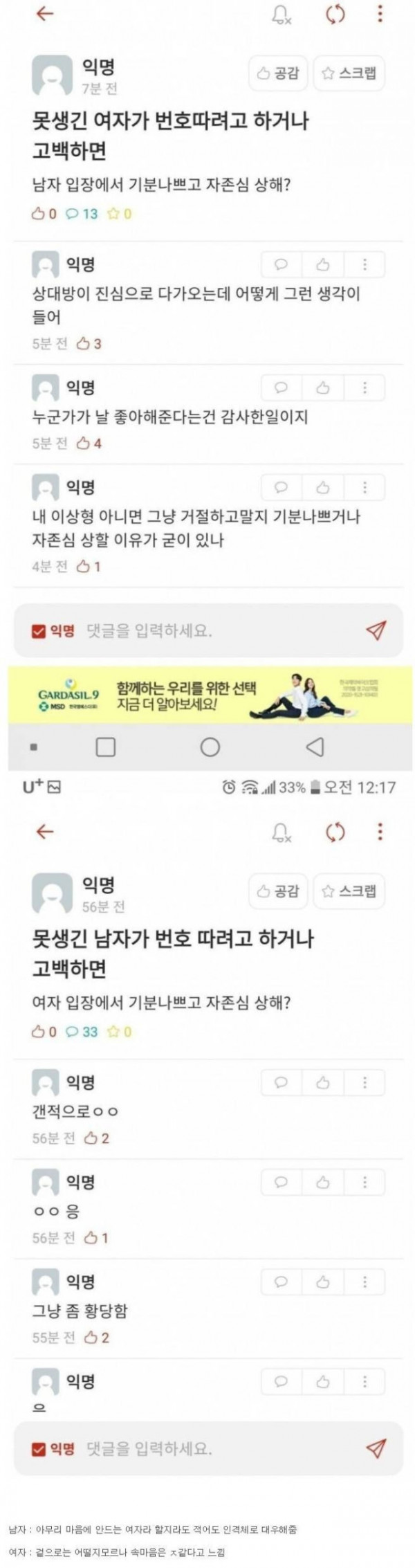The height and width of the screenshot is (1568, 415).
Task: Go back using the top red arrow
Action: coord(45,14)
